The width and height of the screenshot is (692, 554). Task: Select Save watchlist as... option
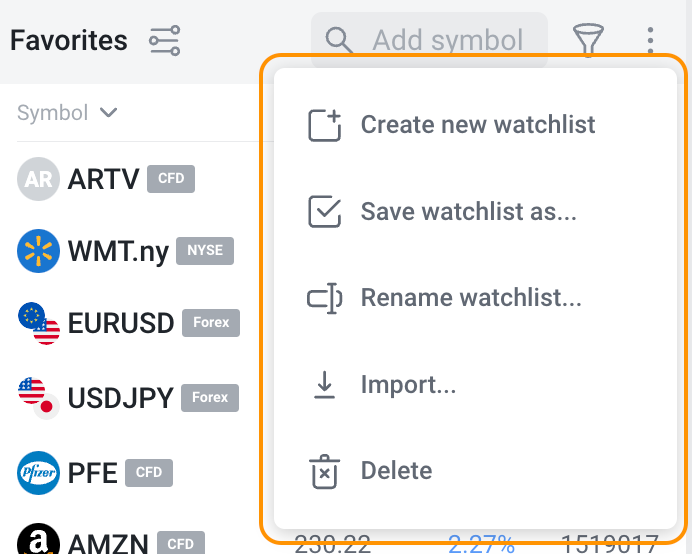coord(468,212)
